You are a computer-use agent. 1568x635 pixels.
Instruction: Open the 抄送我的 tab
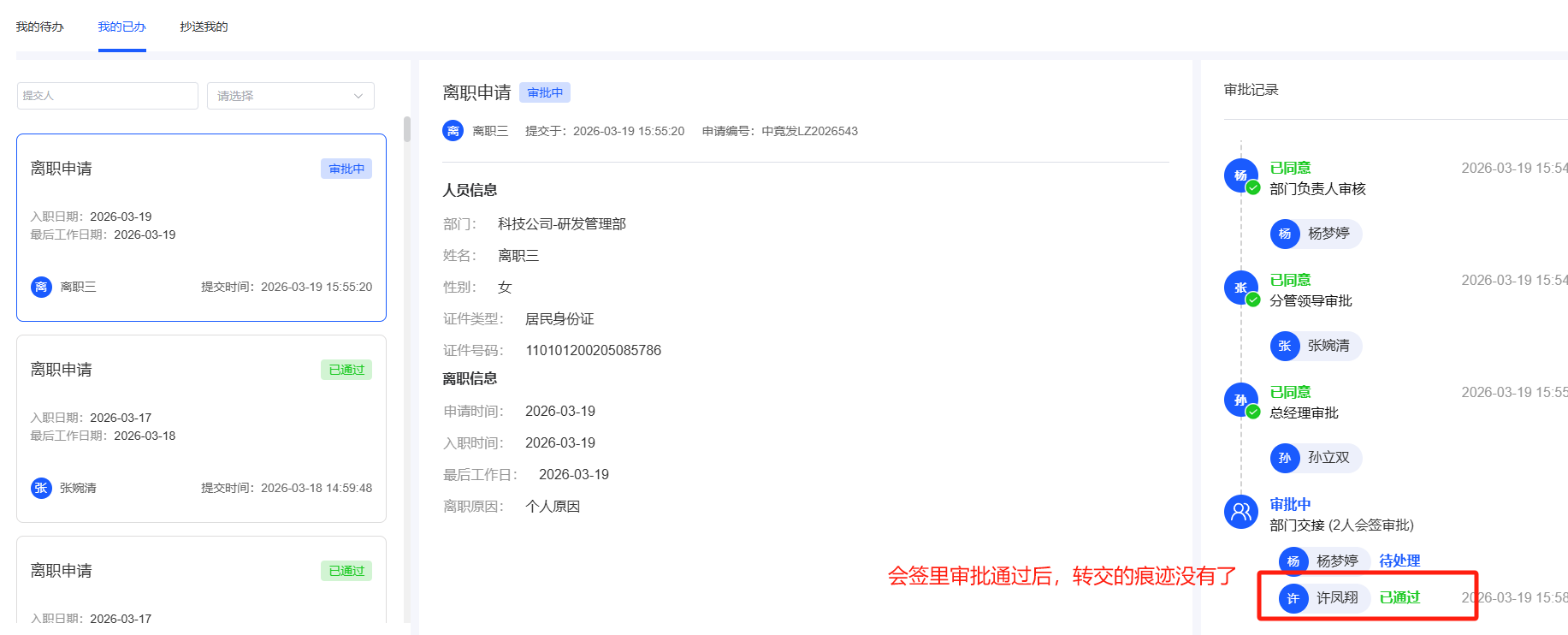(204, 27)
